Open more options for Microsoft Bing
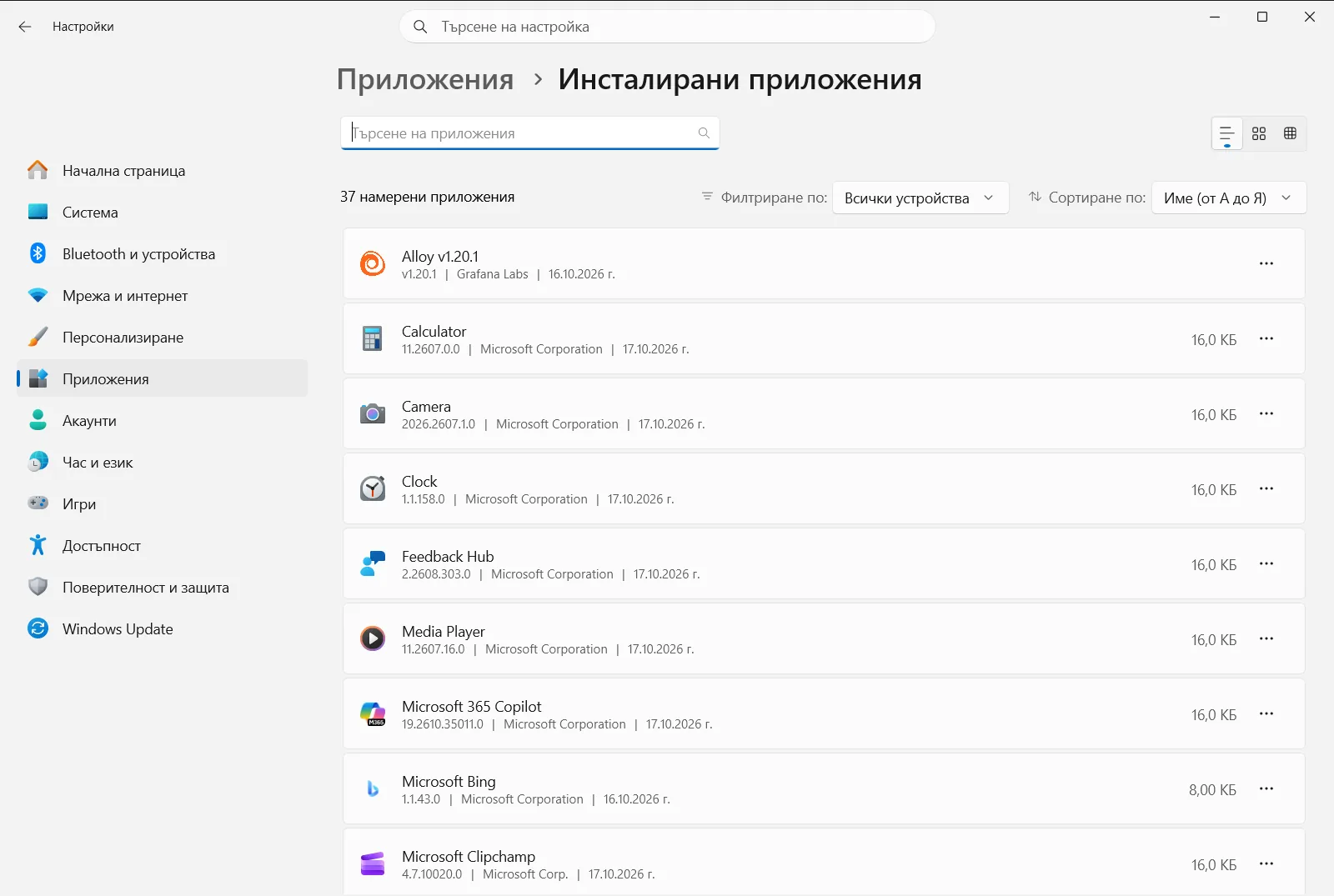The image size is (1334, 896). (1266, 788)
